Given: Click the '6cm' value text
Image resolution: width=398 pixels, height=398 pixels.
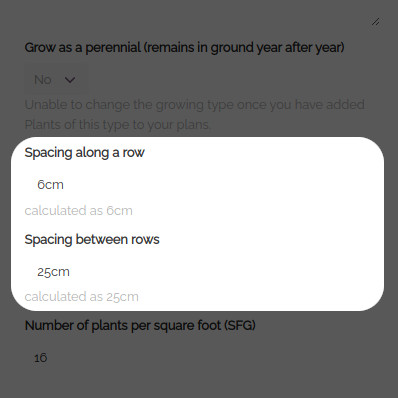Looking at the screenshot, I should tap(50, 184).
